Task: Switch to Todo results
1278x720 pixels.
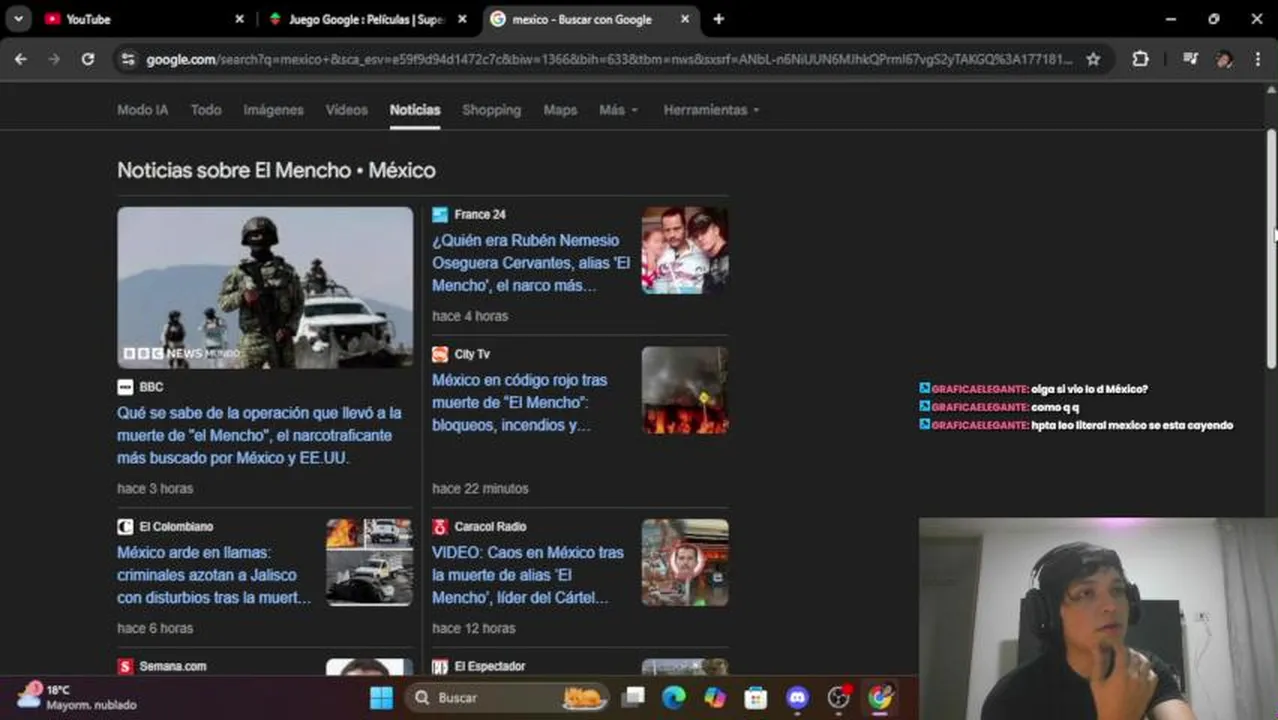Action: [x=206, y=110]
